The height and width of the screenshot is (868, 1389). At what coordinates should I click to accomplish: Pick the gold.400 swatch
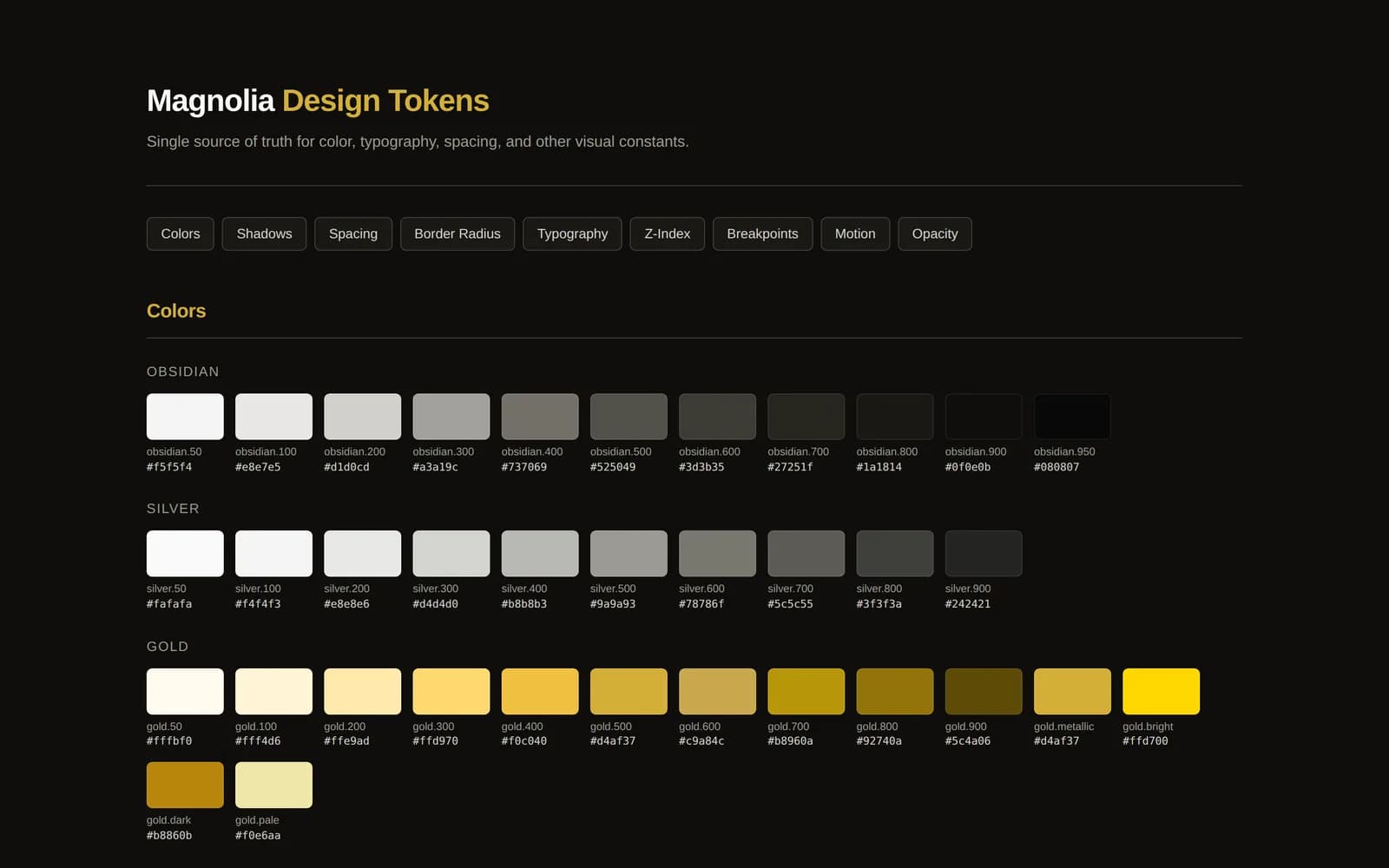540,692
